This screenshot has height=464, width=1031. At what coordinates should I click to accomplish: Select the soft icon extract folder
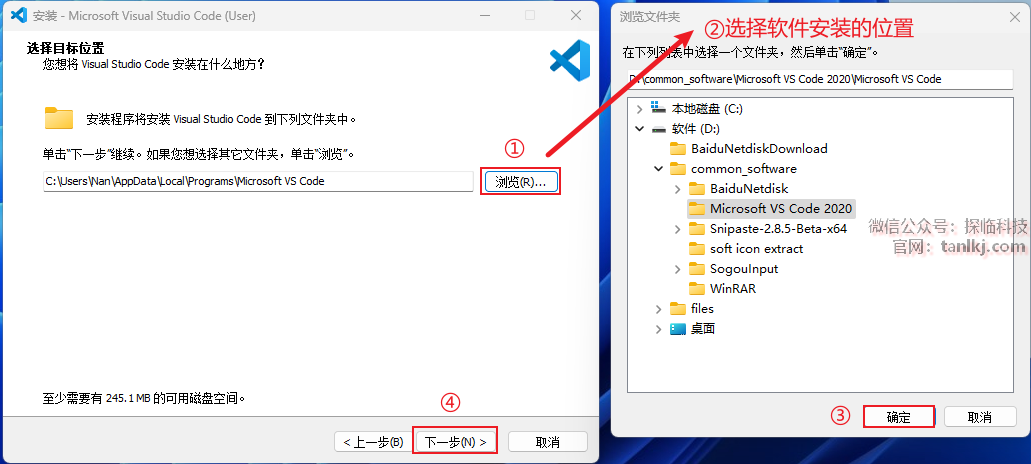[757, 249]
